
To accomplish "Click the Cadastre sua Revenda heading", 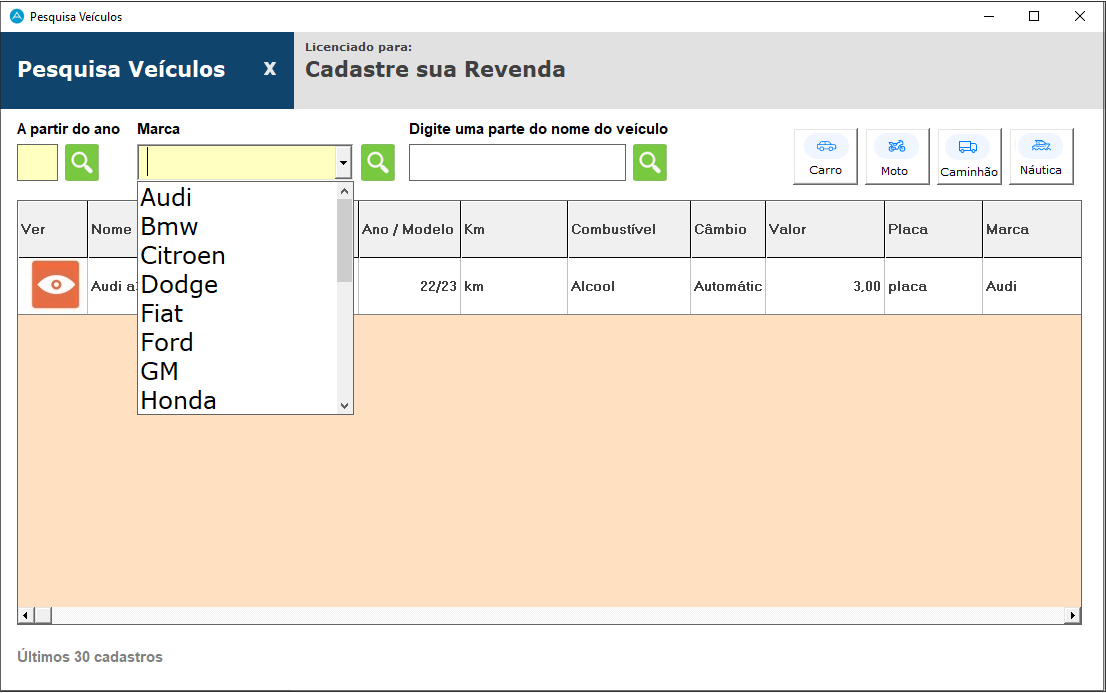I will pos(435,69).
